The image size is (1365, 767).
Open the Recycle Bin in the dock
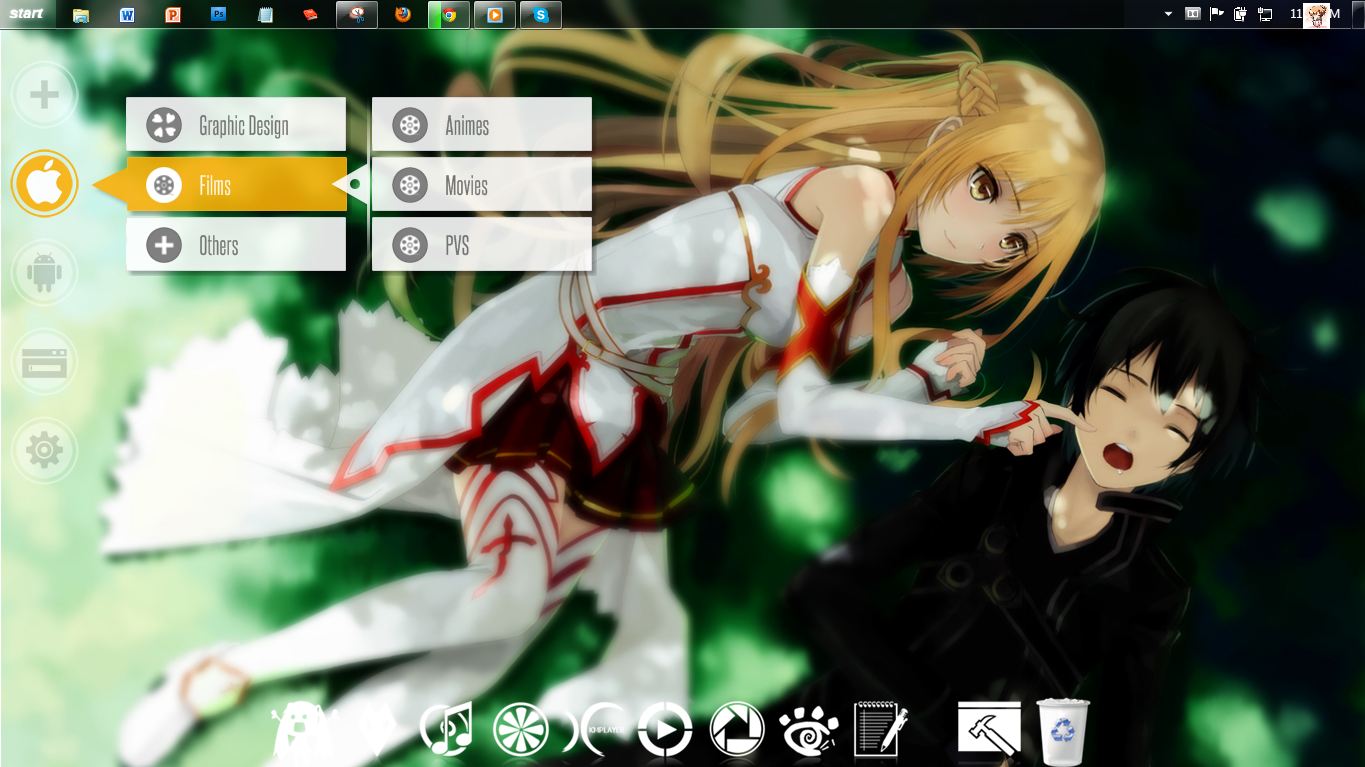pyautogui.click(x=1062, y=729)
